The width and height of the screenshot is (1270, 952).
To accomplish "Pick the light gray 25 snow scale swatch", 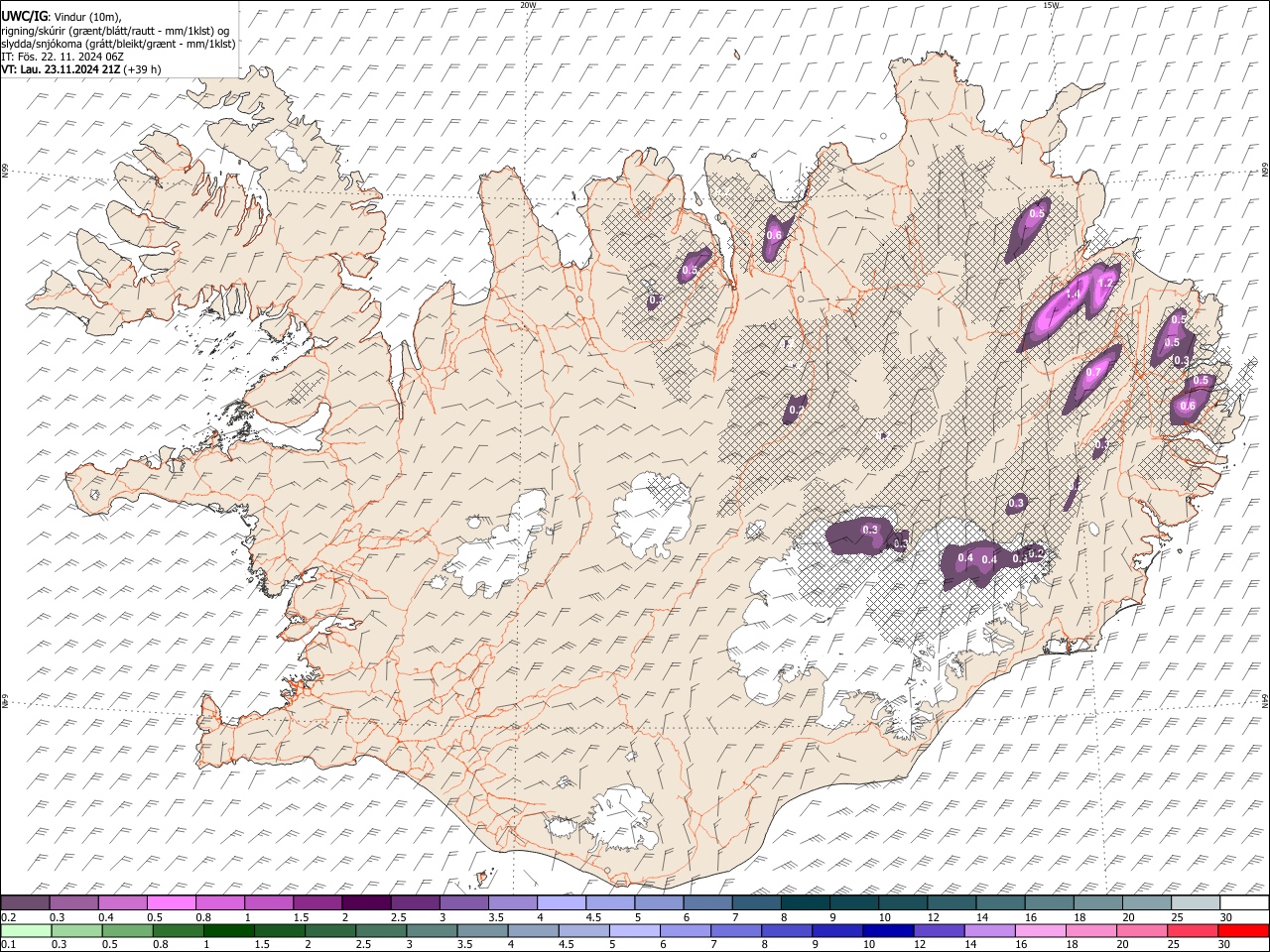I will click(1195, 902).
